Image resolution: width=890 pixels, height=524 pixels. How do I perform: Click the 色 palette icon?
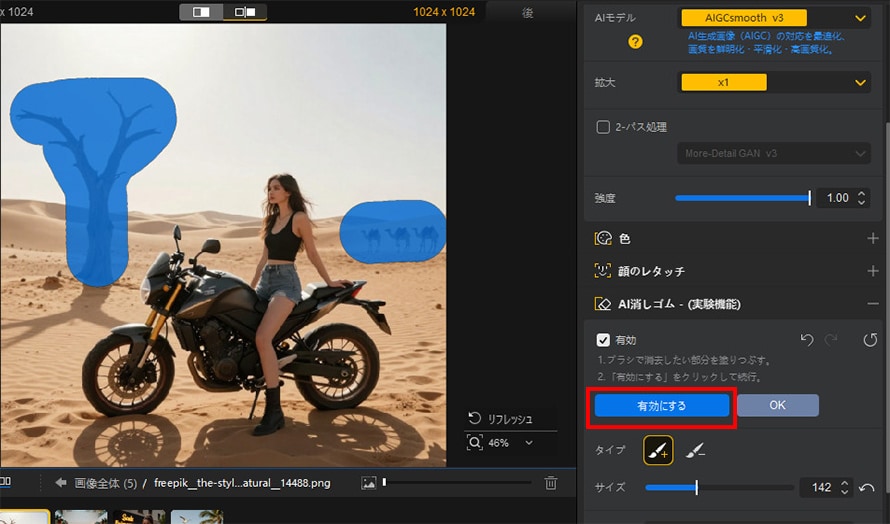[603, 238]
